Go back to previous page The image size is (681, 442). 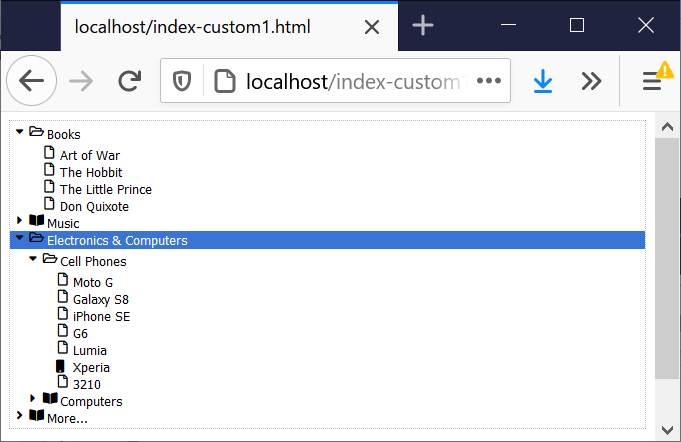pos(32,81)
